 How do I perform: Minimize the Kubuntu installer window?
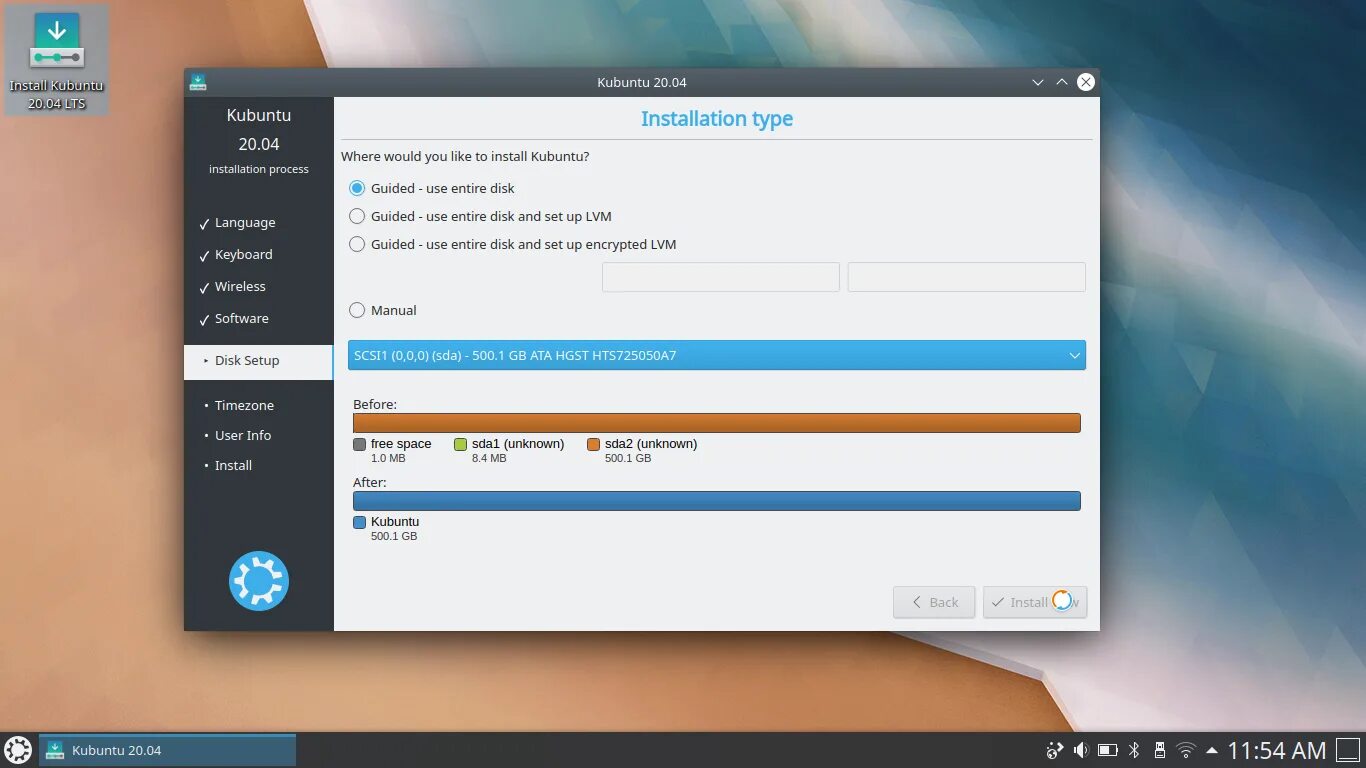coord(1038,82)
